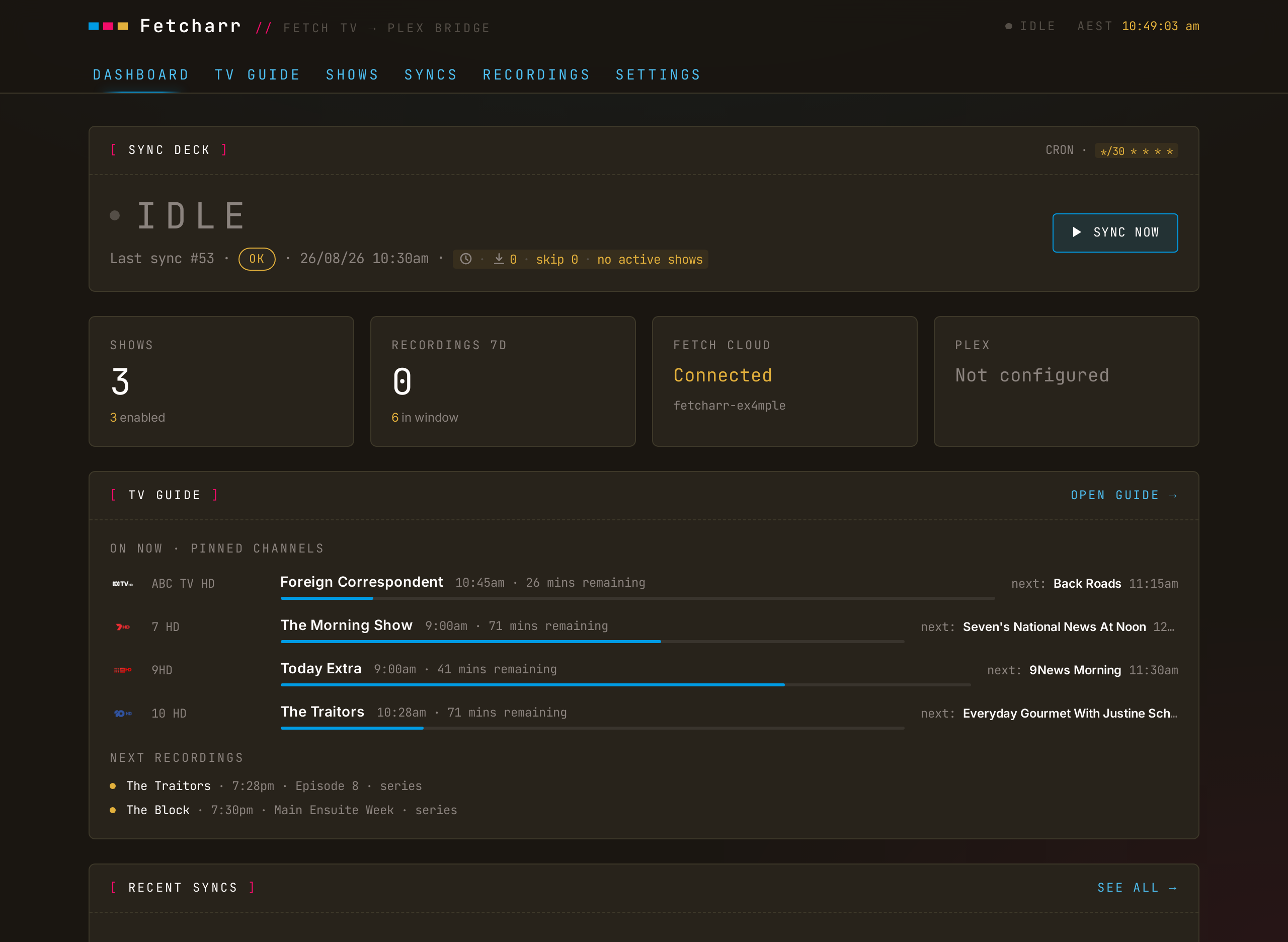Click the 'no active shows' sync note
The height and width of the screenshot is (942, 1288).
click(x=650, y=260)
